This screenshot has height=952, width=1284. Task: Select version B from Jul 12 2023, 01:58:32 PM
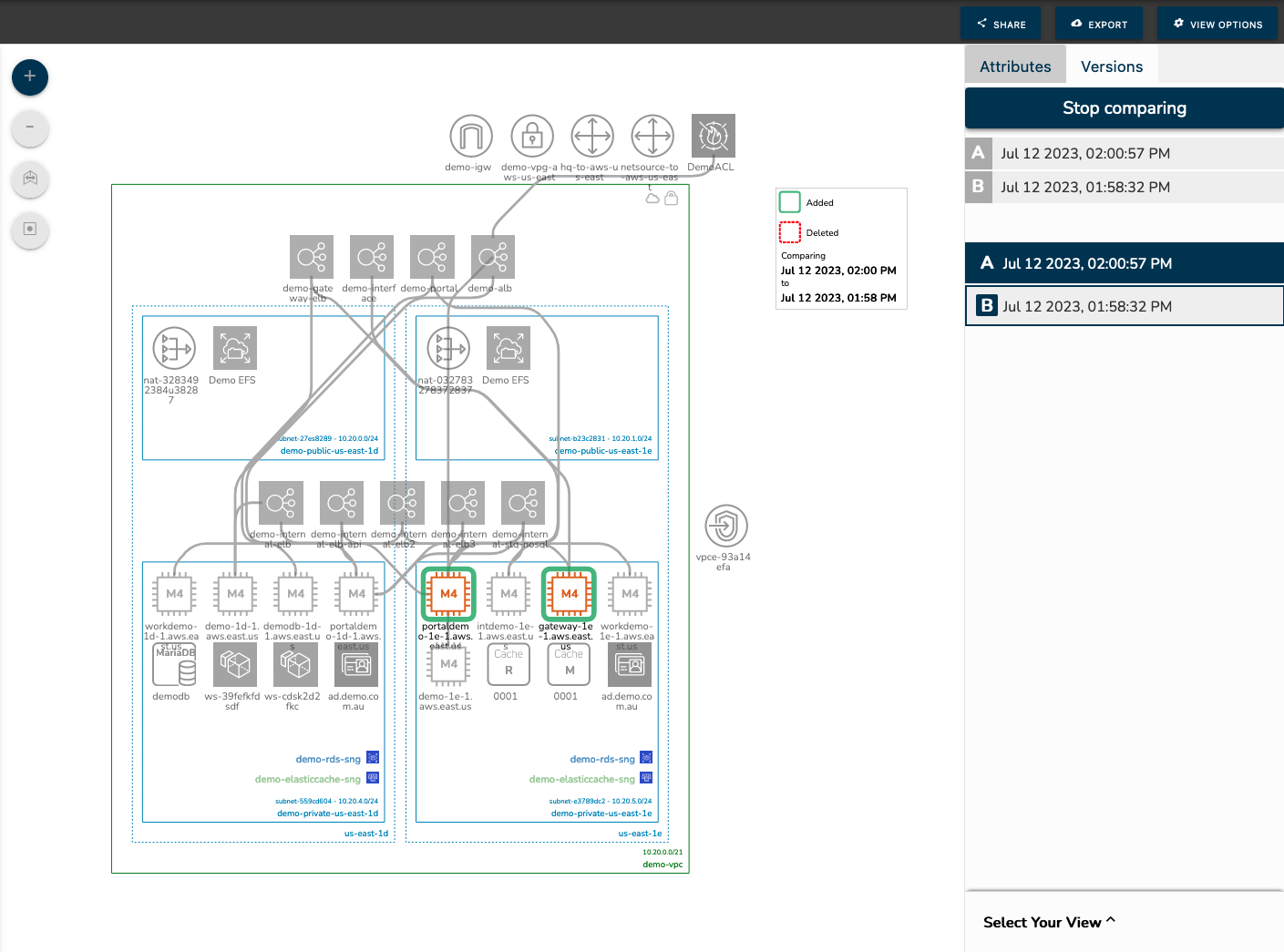(x=1124, y=305)
